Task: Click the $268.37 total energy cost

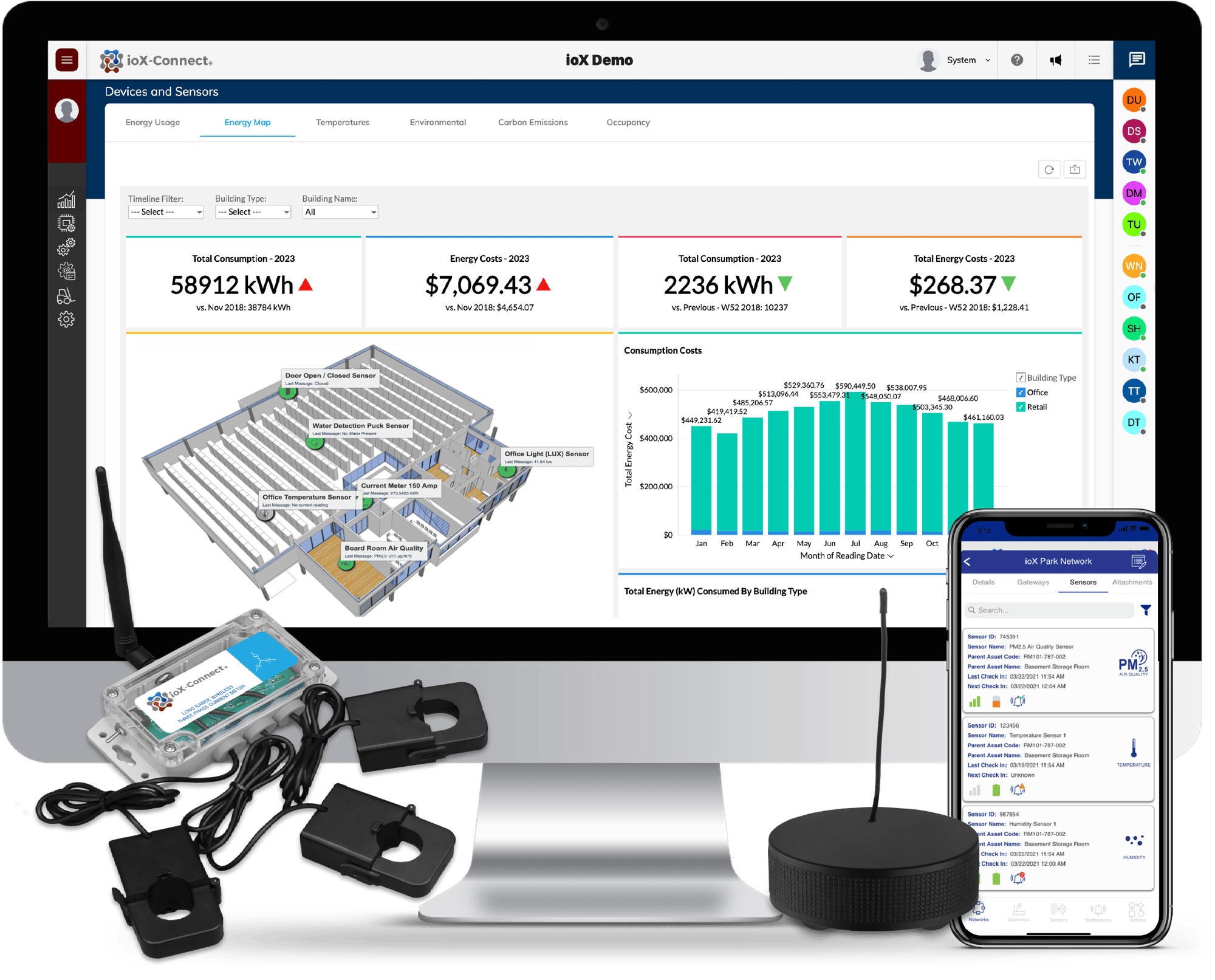Action: tap(953, 285)
